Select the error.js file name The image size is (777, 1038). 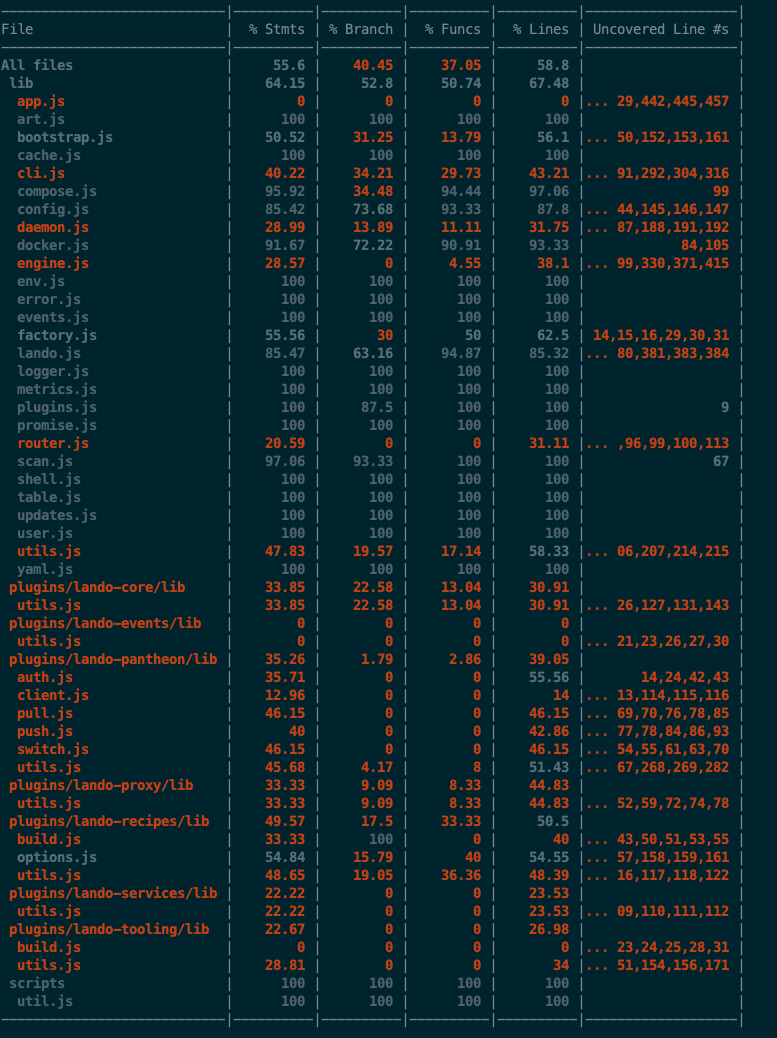pos(49,299)
